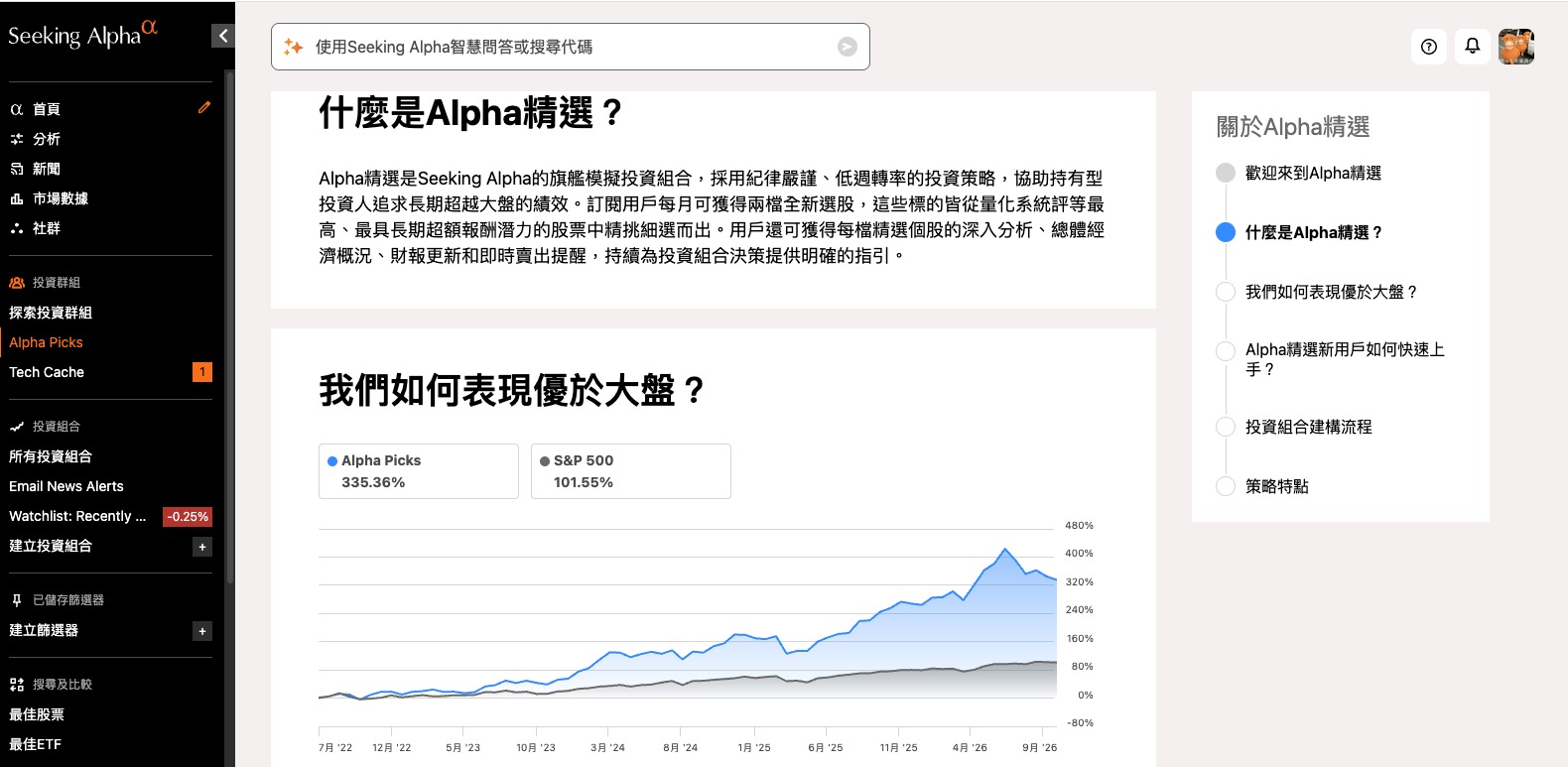Click the edit pencil icon beside 首頁
1568x767 pixels.
[x=203, y=107]
